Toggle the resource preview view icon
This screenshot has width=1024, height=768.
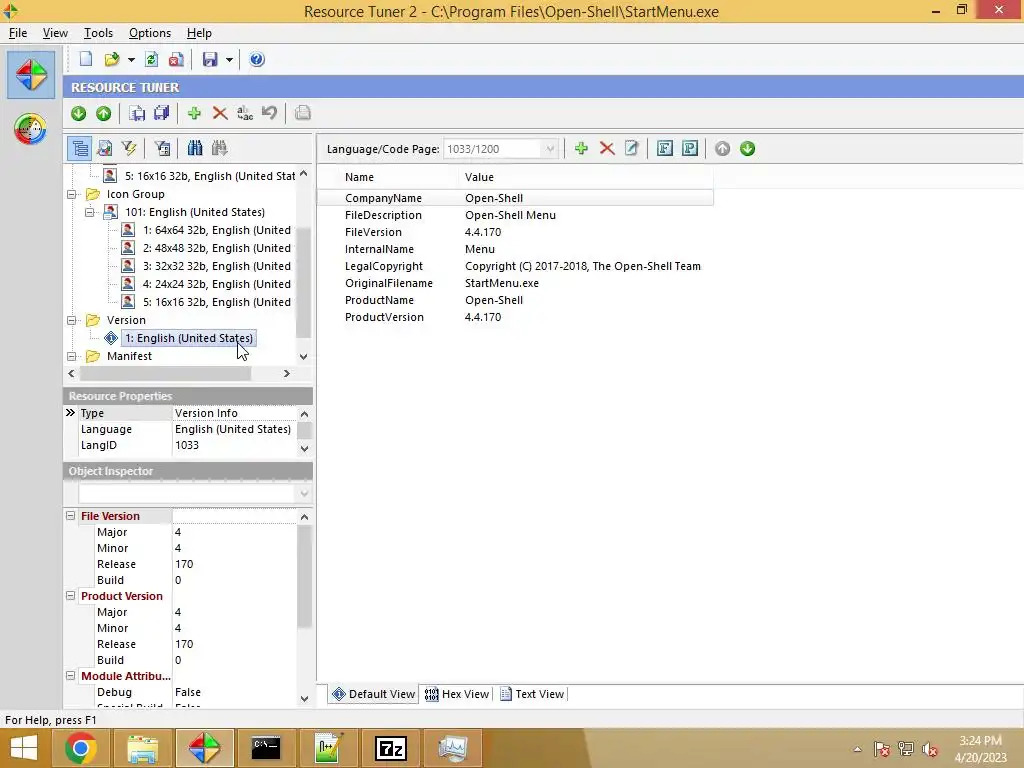(x=104, y=149)
